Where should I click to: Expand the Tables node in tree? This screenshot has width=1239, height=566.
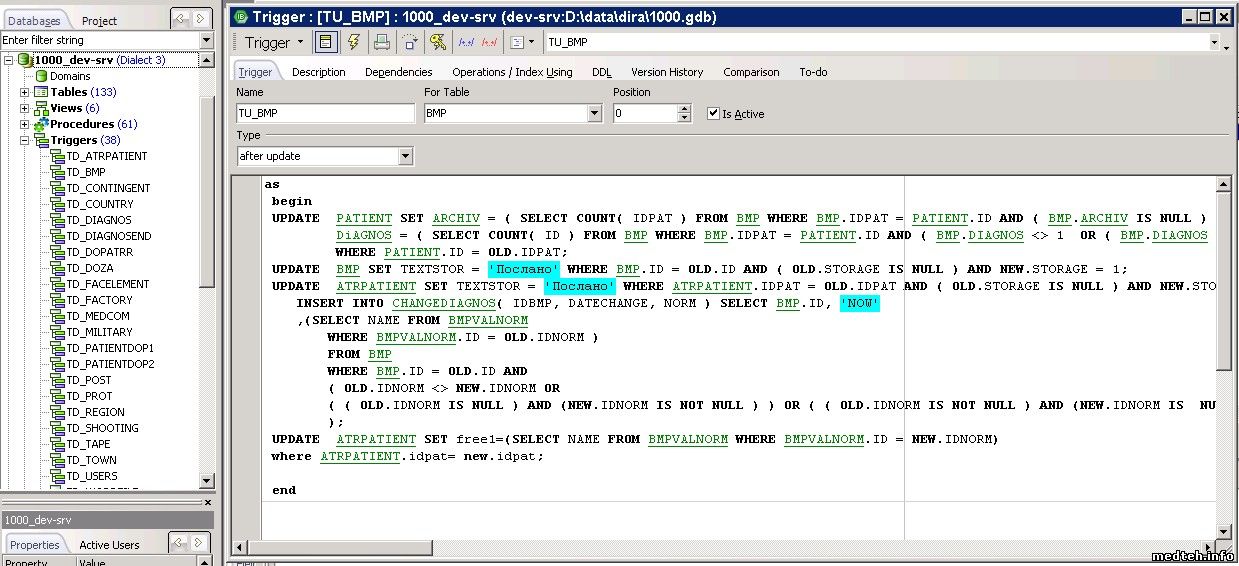25,92
